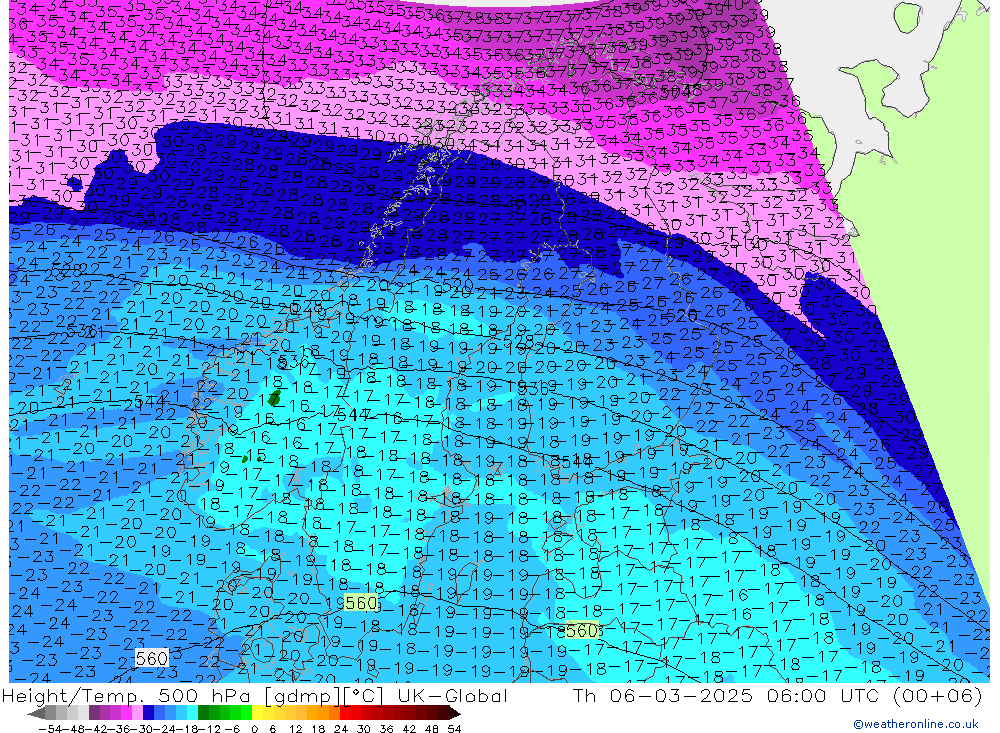Click the yellow legend swatch at 0°C
1000x733 pixels.
click(258, 713)
